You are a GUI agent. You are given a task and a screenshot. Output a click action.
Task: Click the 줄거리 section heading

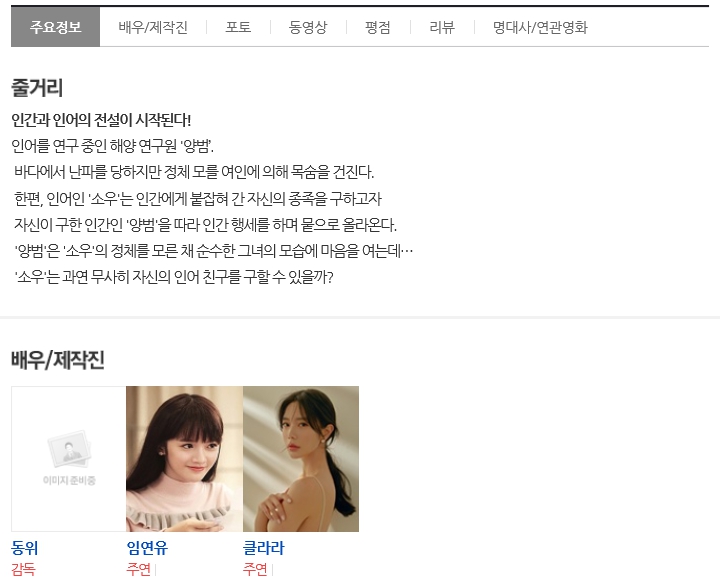pyautogui.click(x=37, y=87)
